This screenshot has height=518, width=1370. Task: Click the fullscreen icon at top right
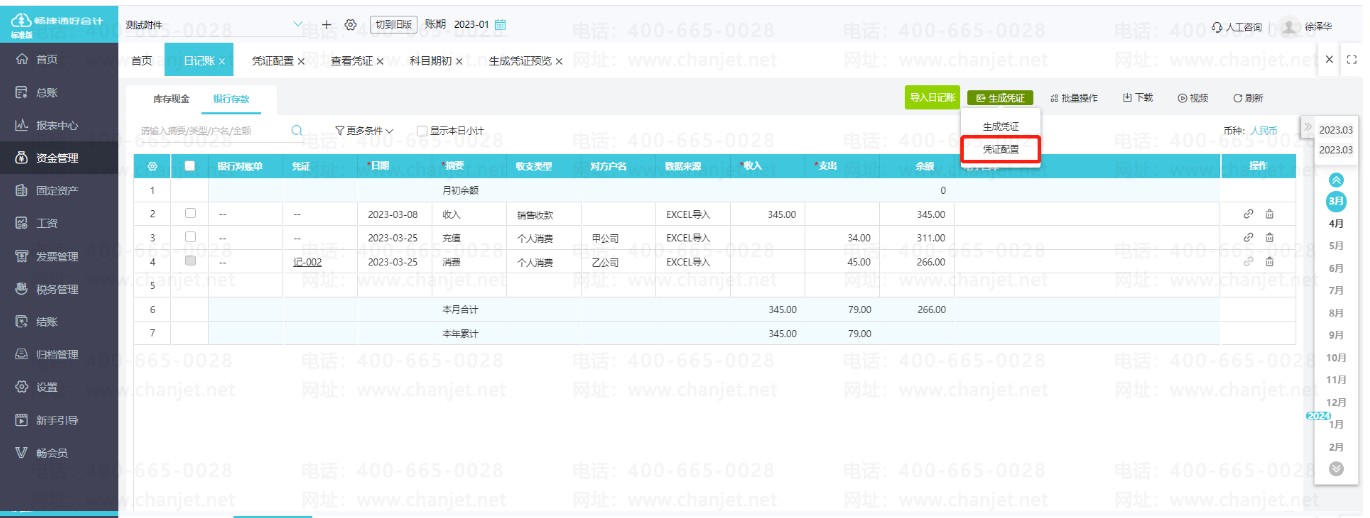point(1351,60)
